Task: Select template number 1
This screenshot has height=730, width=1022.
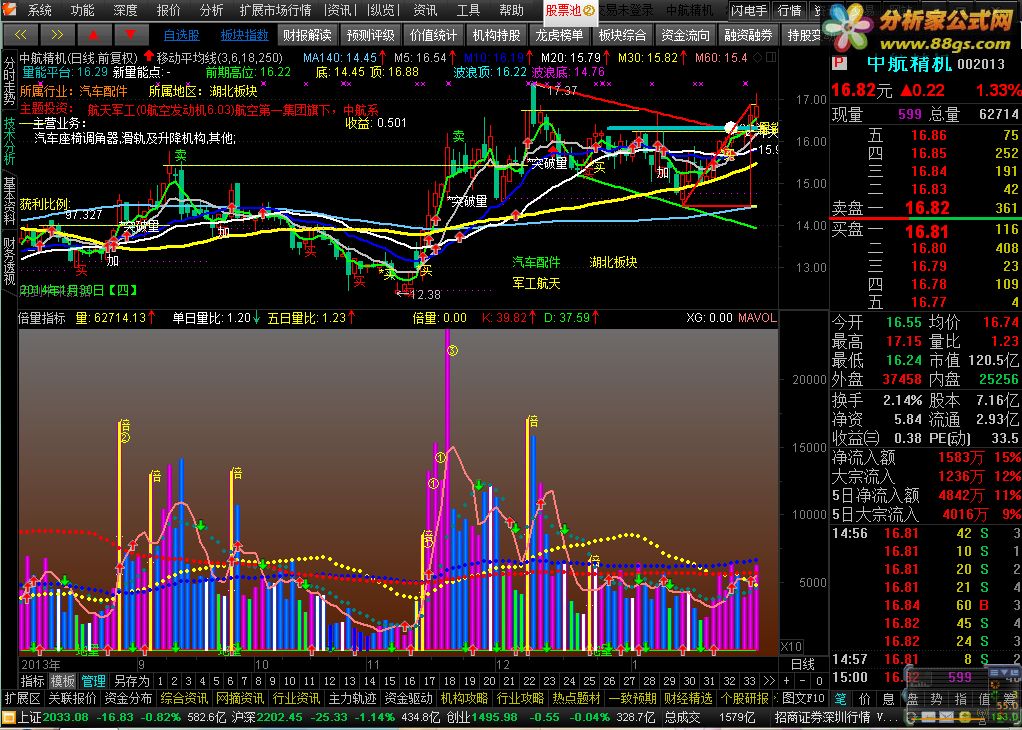Action: tap(160, 681)
